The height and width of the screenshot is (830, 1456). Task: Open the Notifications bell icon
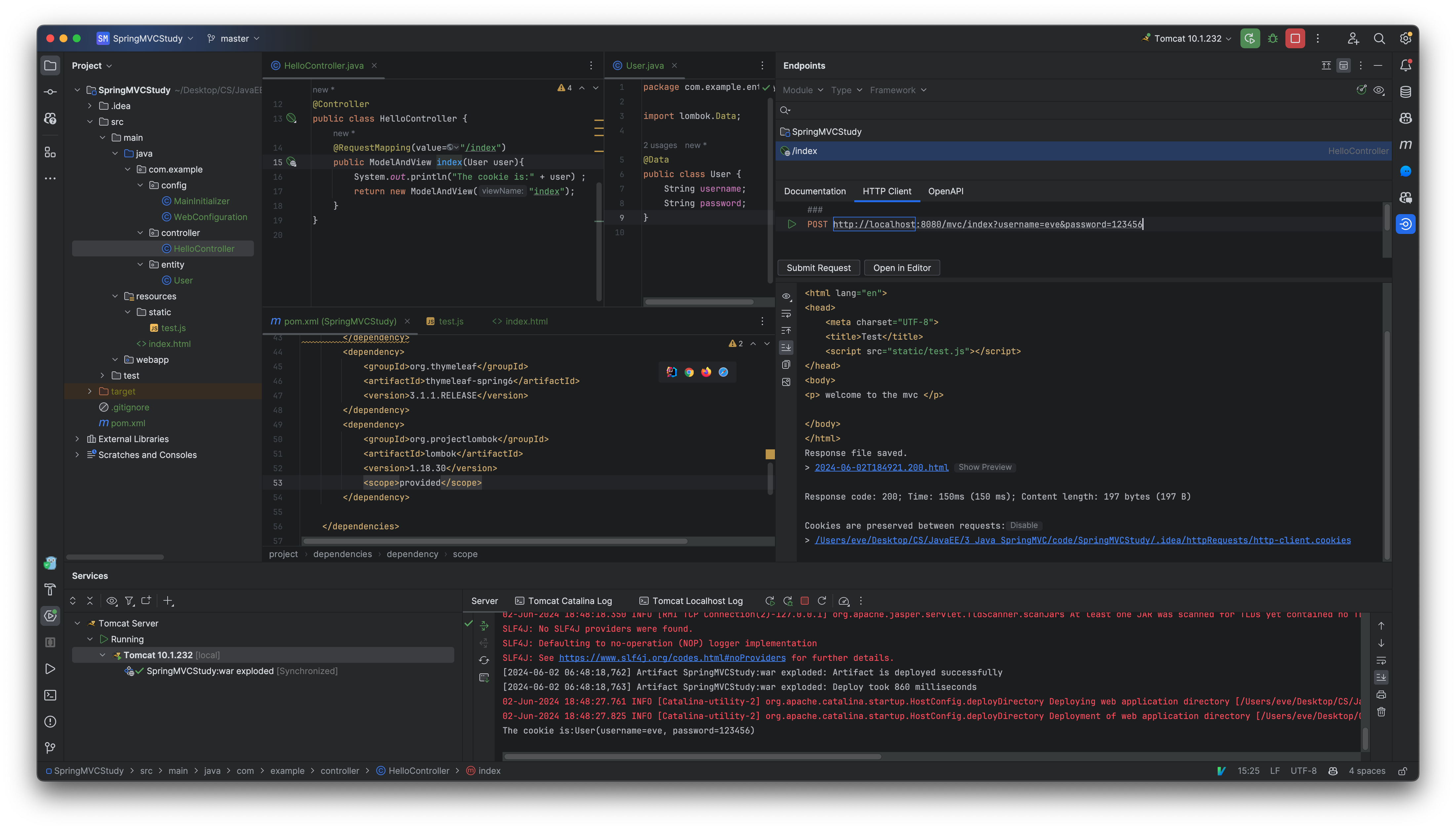(x=1406, y=65)
